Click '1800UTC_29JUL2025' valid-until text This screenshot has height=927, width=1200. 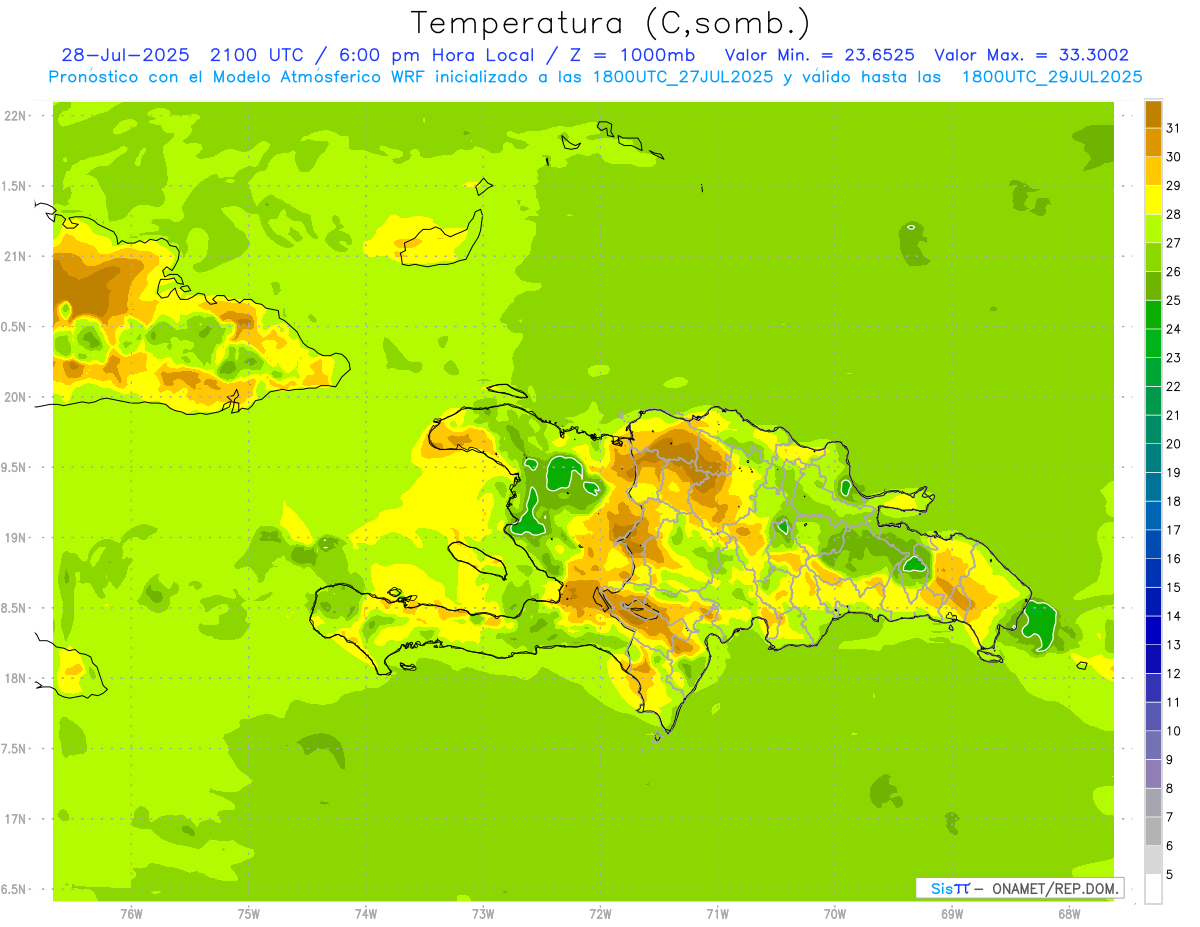click(1052, 77)
